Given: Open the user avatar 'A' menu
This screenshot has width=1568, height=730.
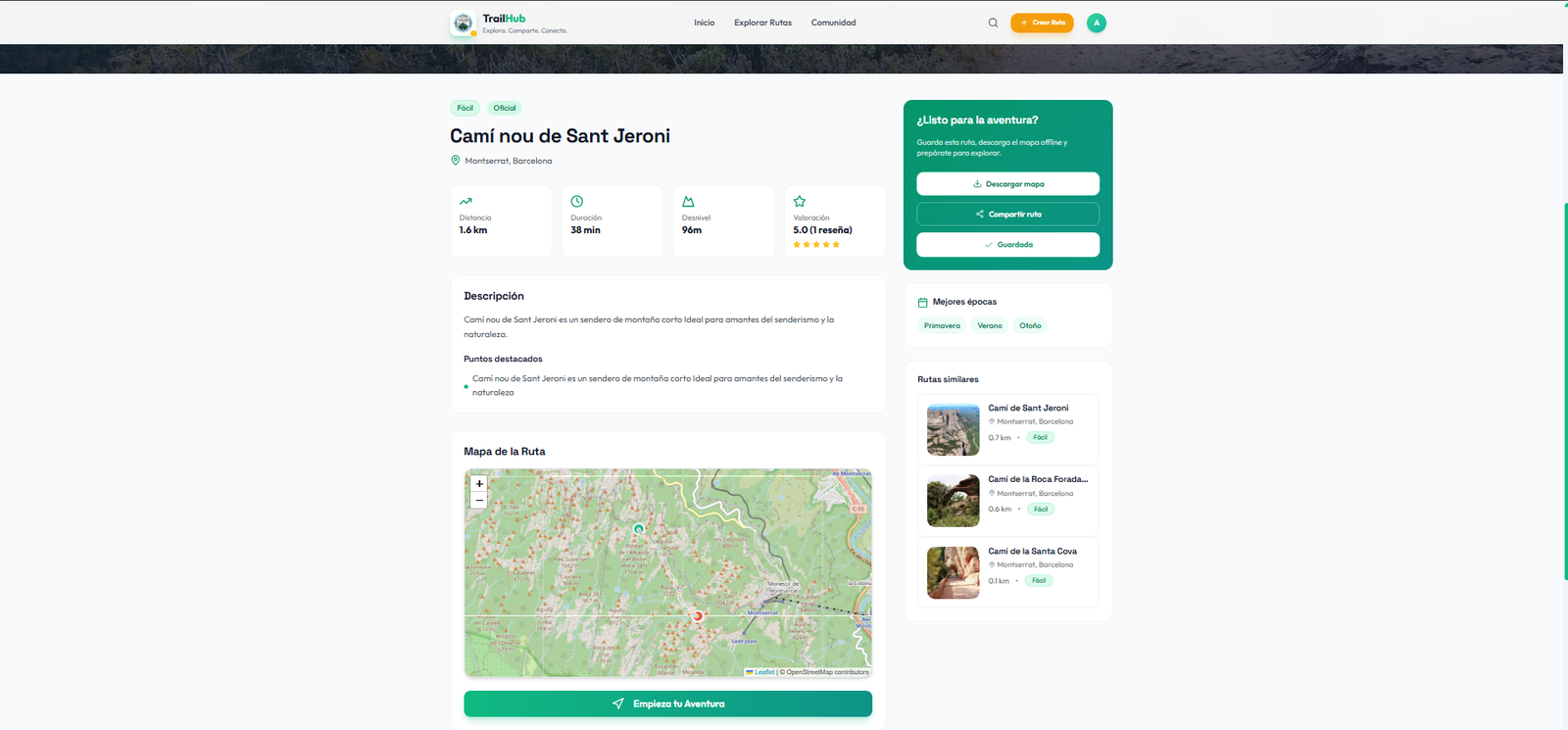Looking at the screenshot, I should [1097, 23].
